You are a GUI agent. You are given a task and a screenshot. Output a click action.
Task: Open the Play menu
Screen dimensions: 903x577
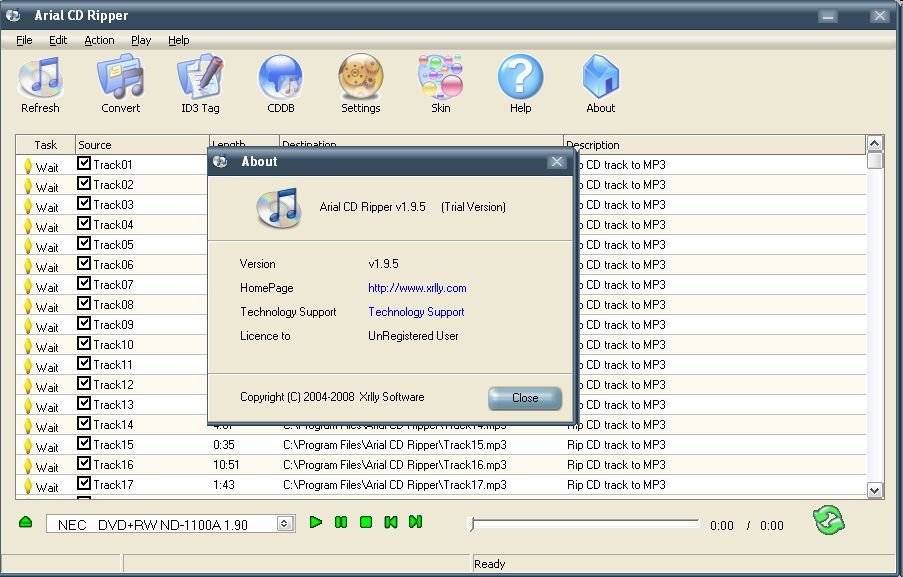click(140, 40)
